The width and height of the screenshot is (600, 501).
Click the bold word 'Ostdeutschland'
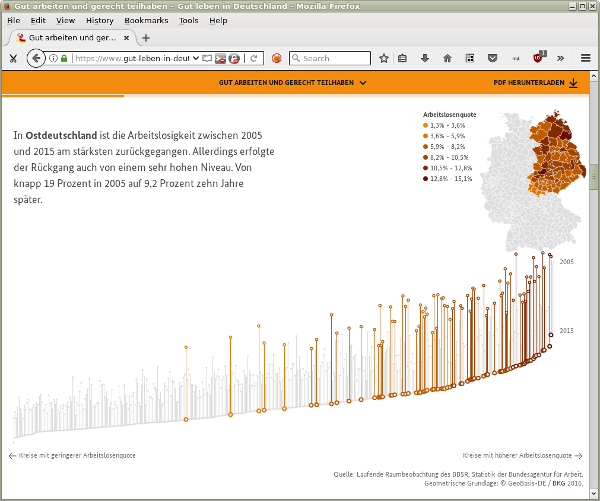(x=61, y=135)
